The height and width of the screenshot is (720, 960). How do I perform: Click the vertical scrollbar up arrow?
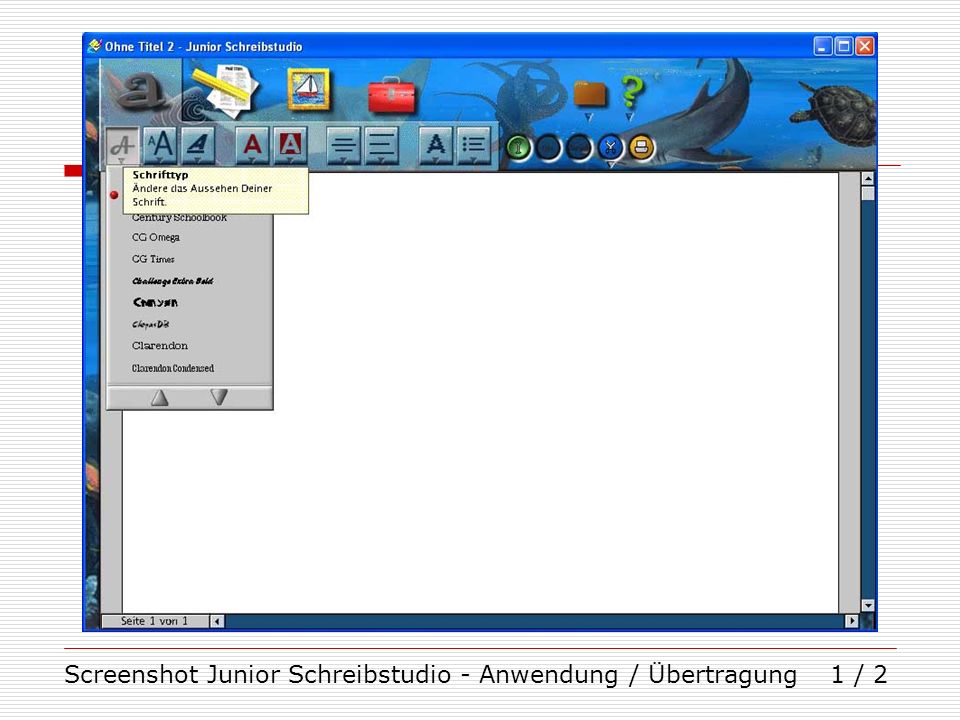pyautogui.click(x=868, y=179)
